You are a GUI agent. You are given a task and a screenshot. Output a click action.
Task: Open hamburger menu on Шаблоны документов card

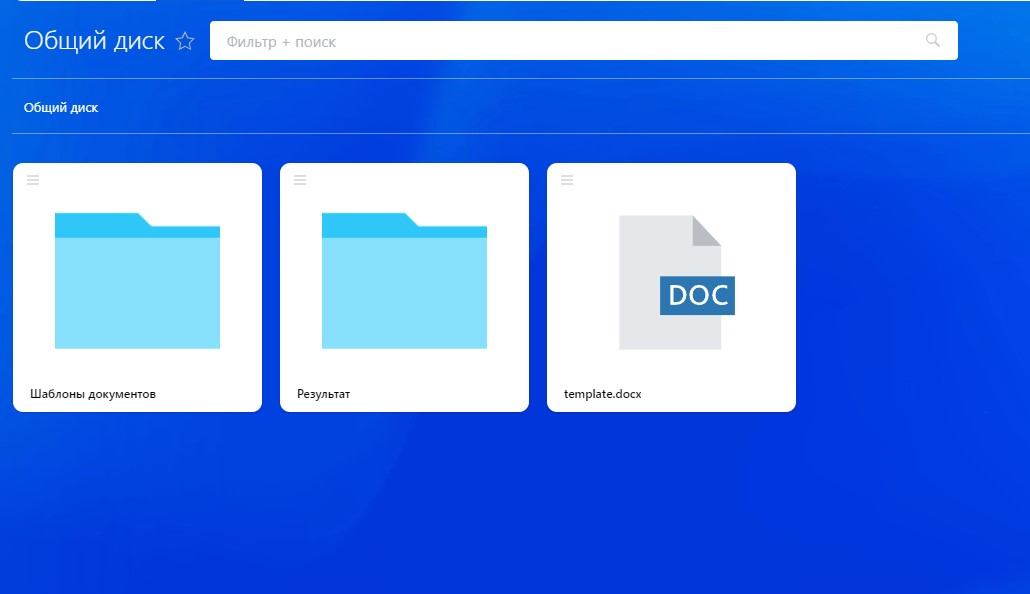[x=33, y=180]
